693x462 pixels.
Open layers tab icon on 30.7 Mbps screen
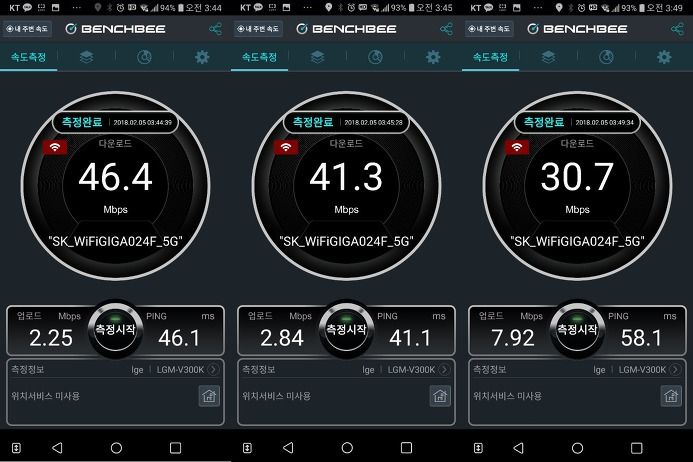(x=548, y=57)
